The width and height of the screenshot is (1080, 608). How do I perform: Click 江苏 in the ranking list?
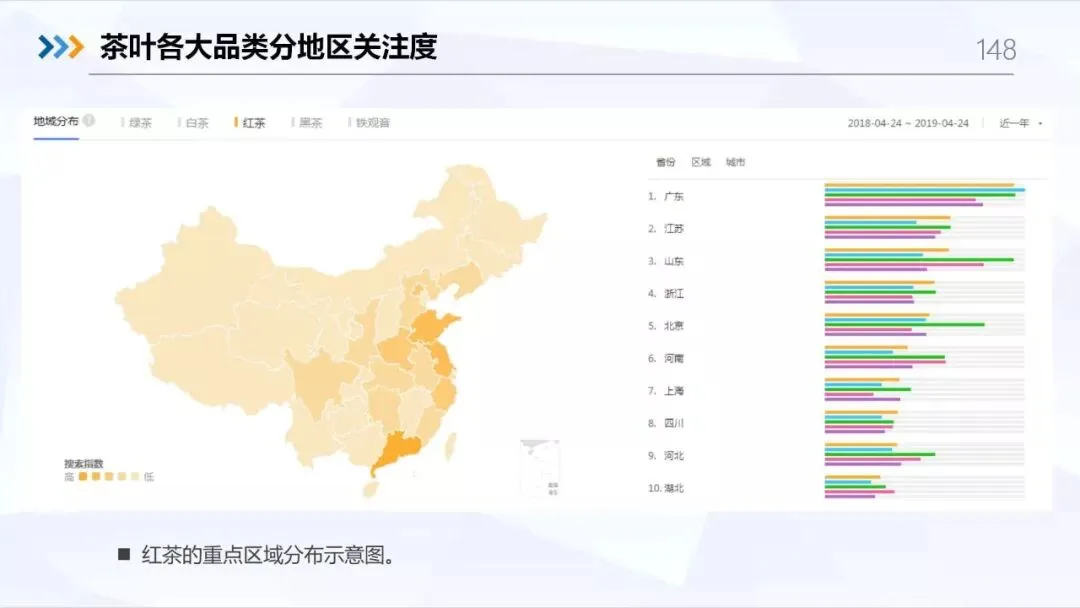(x=674, y=229)
